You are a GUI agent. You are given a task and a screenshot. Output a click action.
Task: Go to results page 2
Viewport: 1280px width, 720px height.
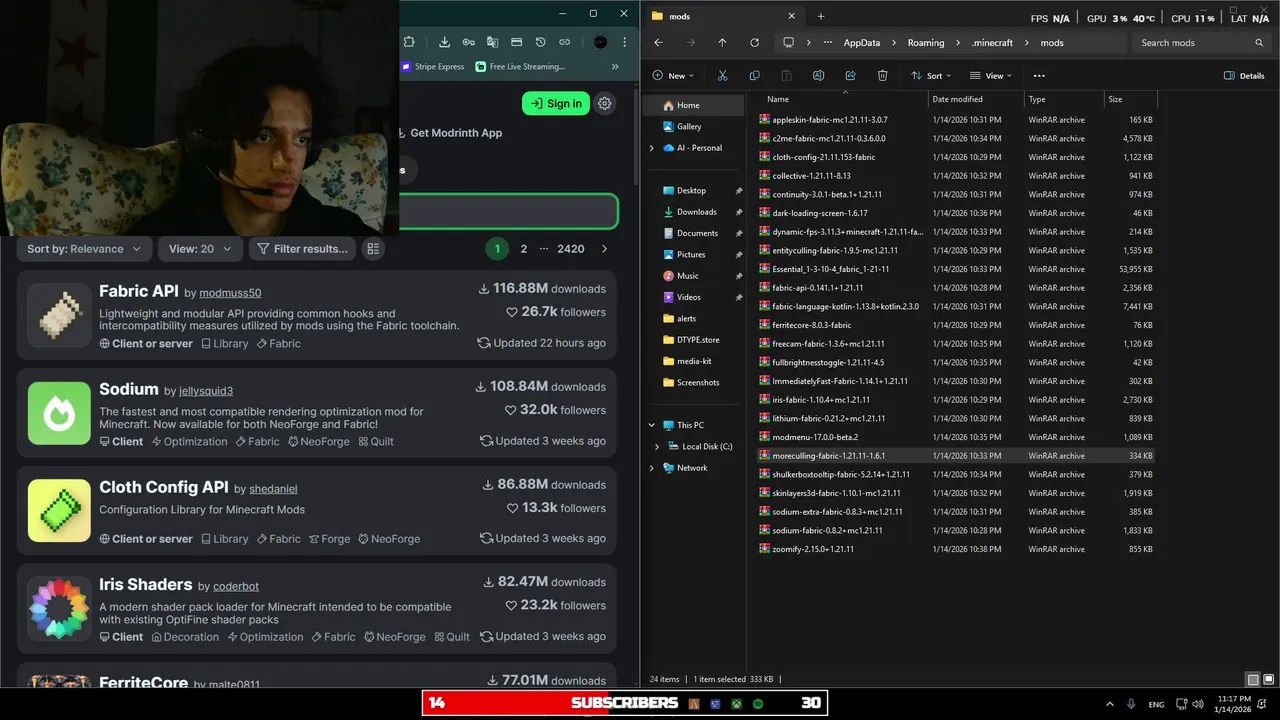(x=523, y=249)
